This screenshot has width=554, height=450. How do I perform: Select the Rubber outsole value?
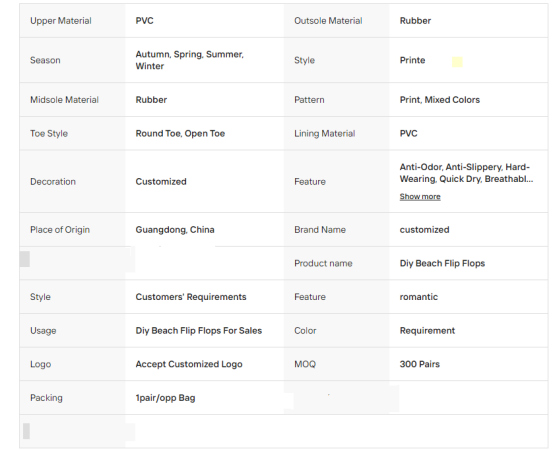[x=415, y=20]
